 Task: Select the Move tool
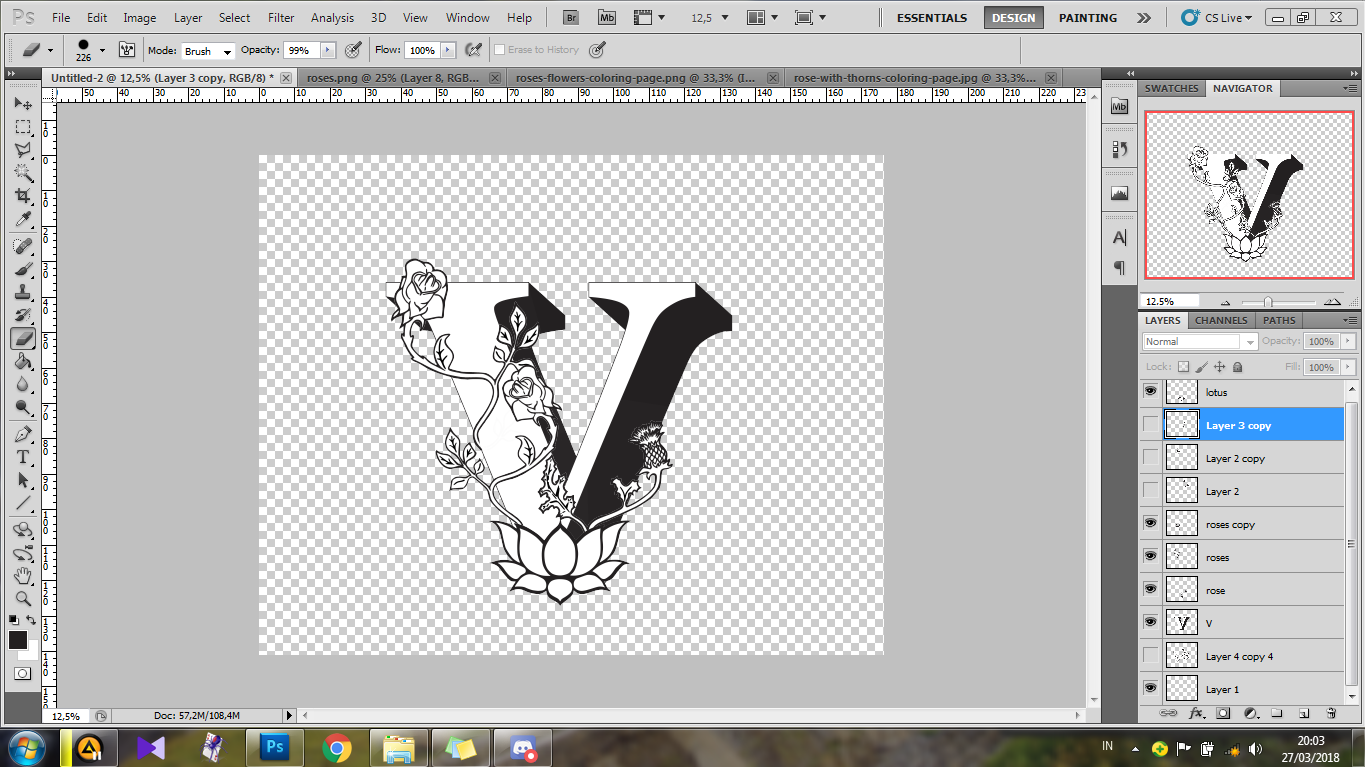[x=23, y=104]
